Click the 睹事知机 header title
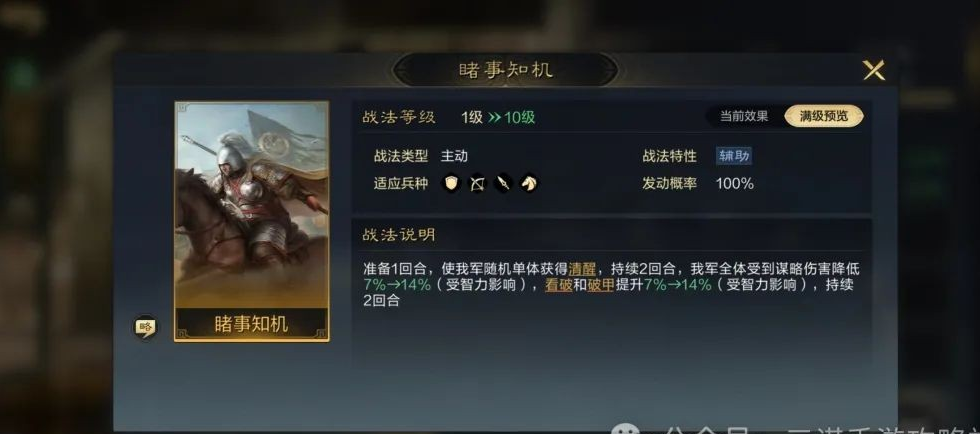This screenshot has height=434, width=980. coord(506,70)
